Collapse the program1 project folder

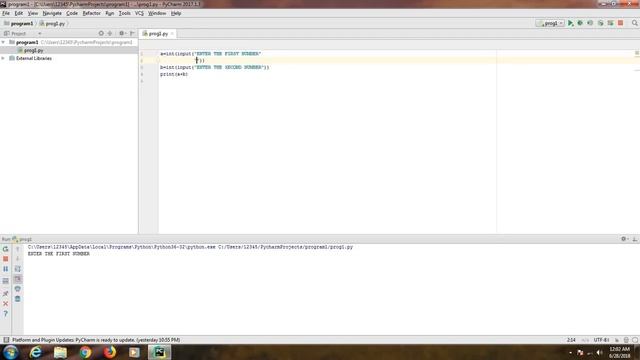3,42
